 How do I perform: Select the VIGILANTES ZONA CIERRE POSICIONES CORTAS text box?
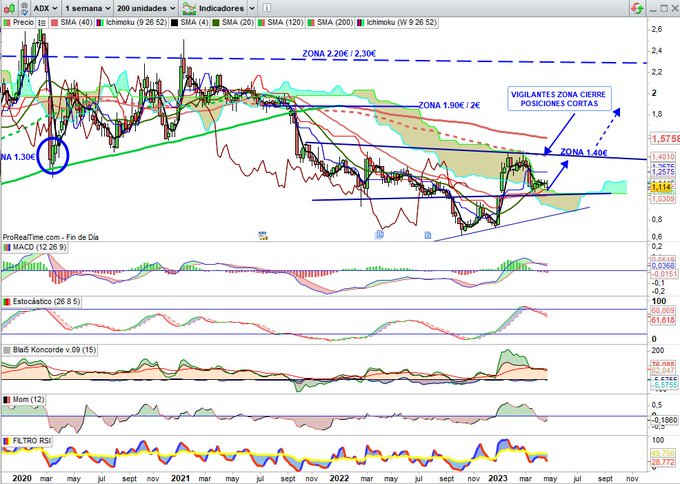click(559, 99)
